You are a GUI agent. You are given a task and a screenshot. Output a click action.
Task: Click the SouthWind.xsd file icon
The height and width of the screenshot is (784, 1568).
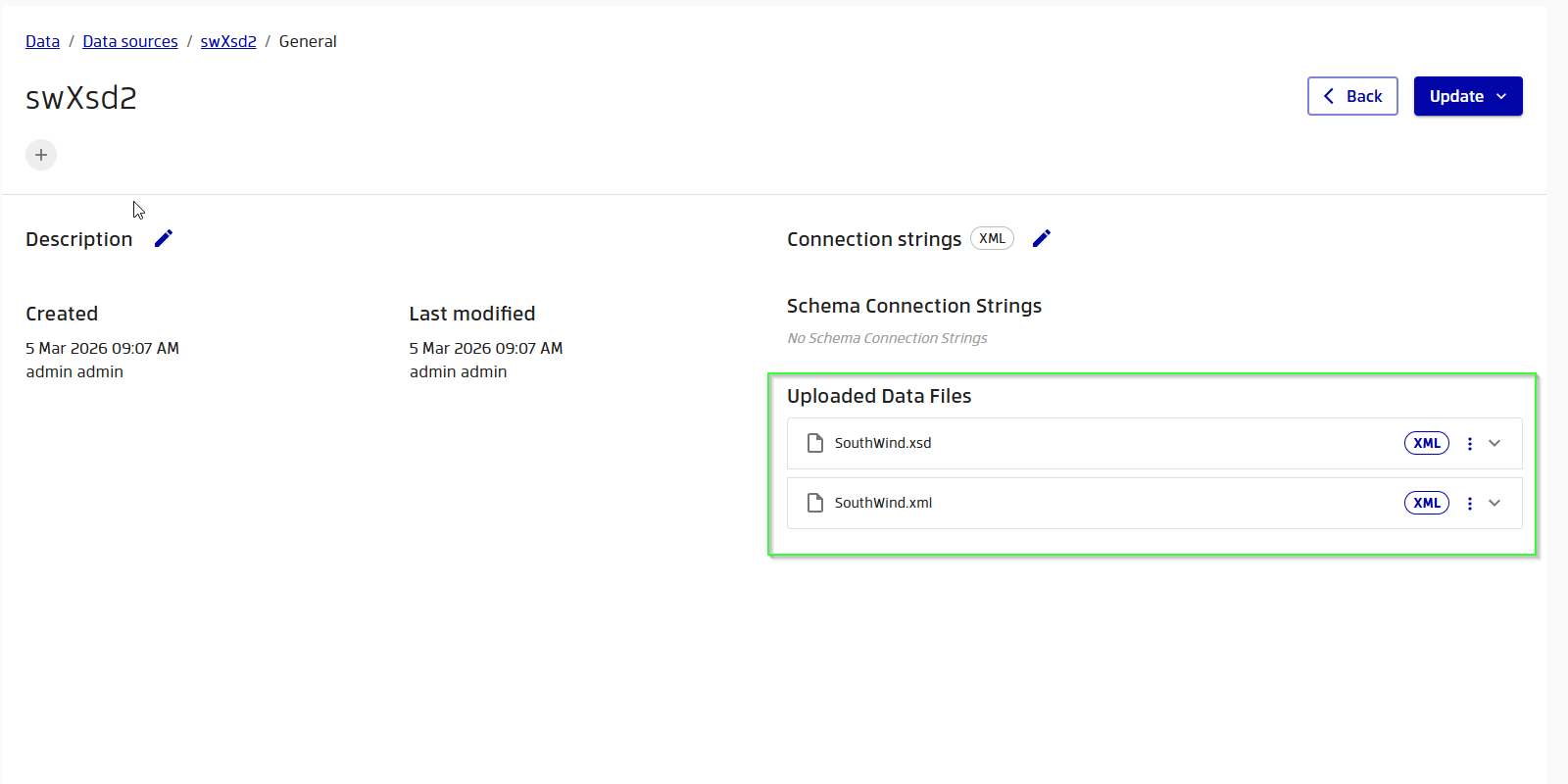tap(814, 443)
